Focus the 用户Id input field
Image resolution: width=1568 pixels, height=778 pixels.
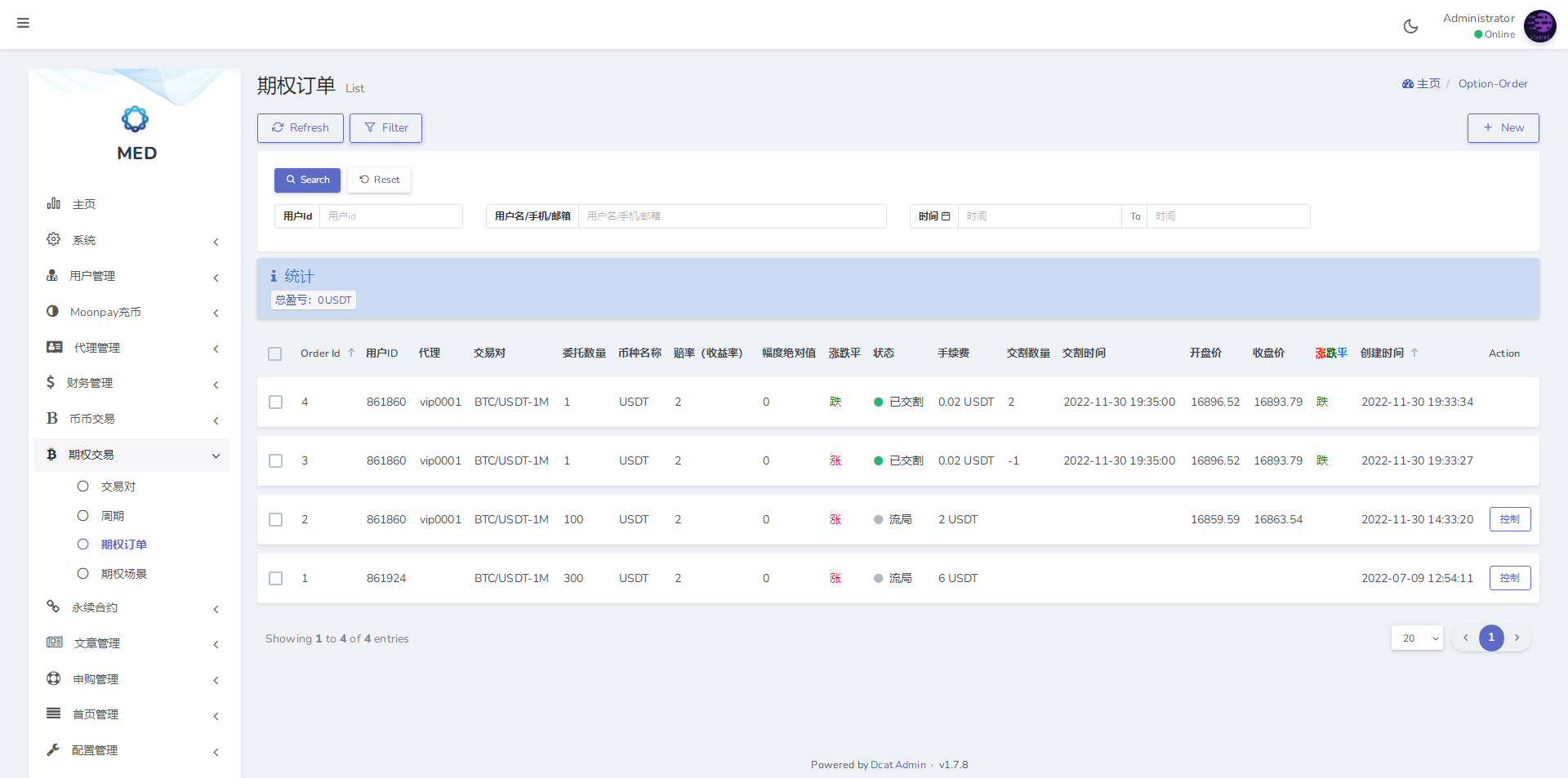coord(390,216)
